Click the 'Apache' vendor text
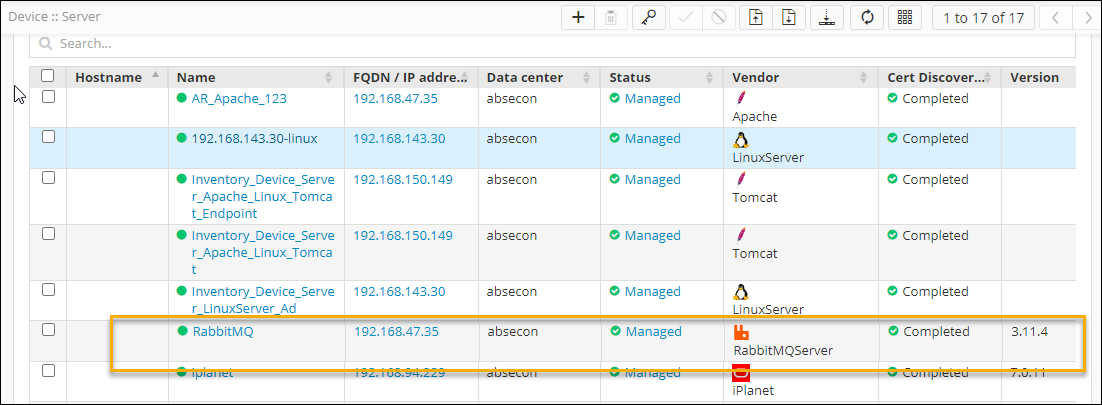Screen dimensions: 1102x405 [x=754, y=117]
